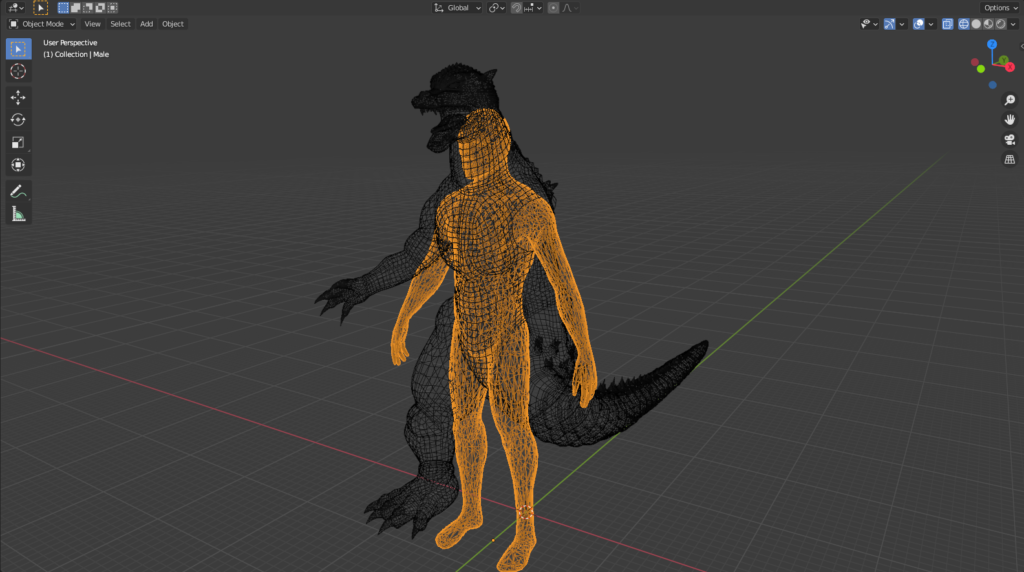Screen dimensions: 1024x572
Task: Open the Add menu
Action: [146, 24]
